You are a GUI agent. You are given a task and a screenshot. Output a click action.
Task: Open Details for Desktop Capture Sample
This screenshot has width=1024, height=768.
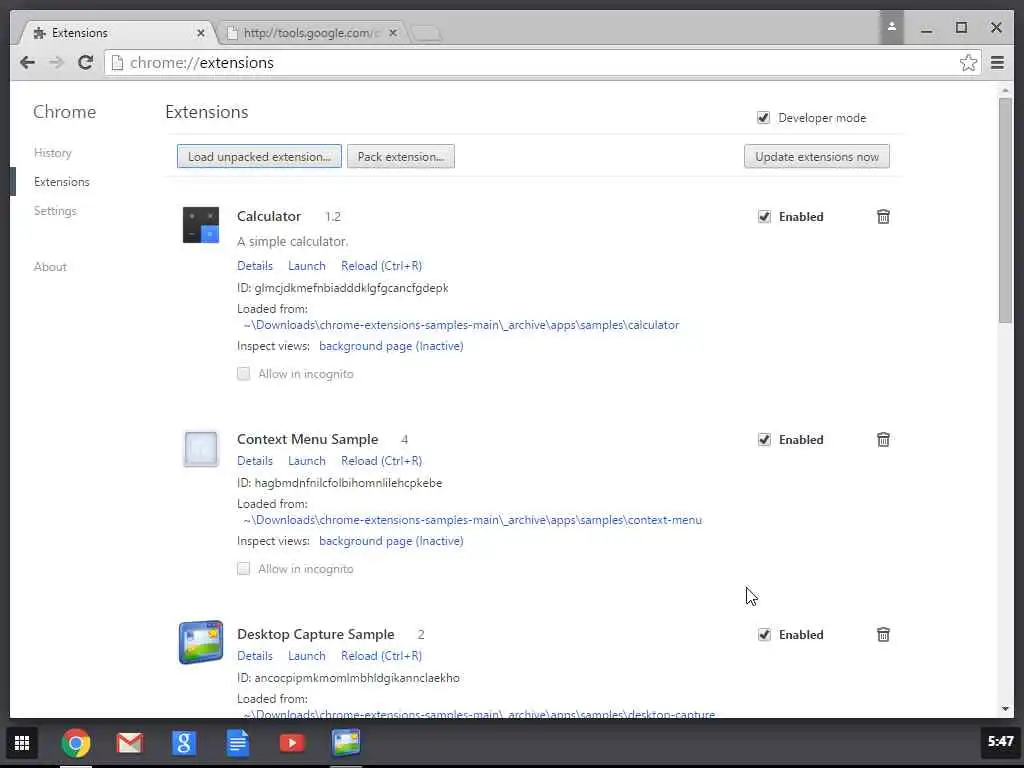point(255,656)
